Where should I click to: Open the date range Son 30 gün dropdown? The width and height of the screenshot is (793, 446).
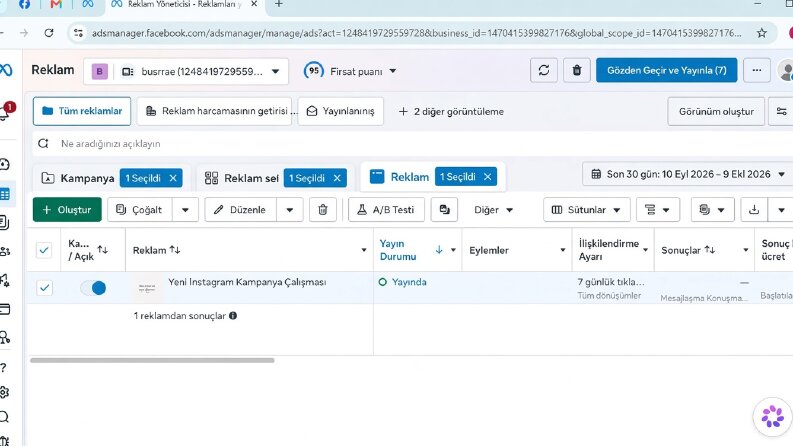690,174
